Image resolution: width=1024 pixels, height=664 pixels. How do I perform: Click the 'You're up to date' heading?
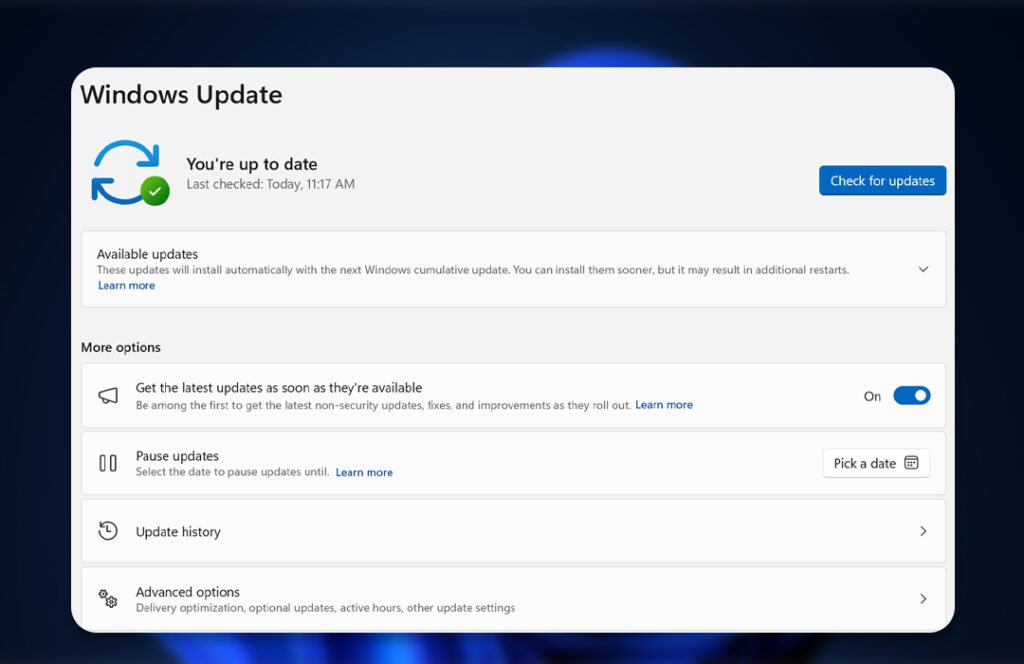point(251,164)
